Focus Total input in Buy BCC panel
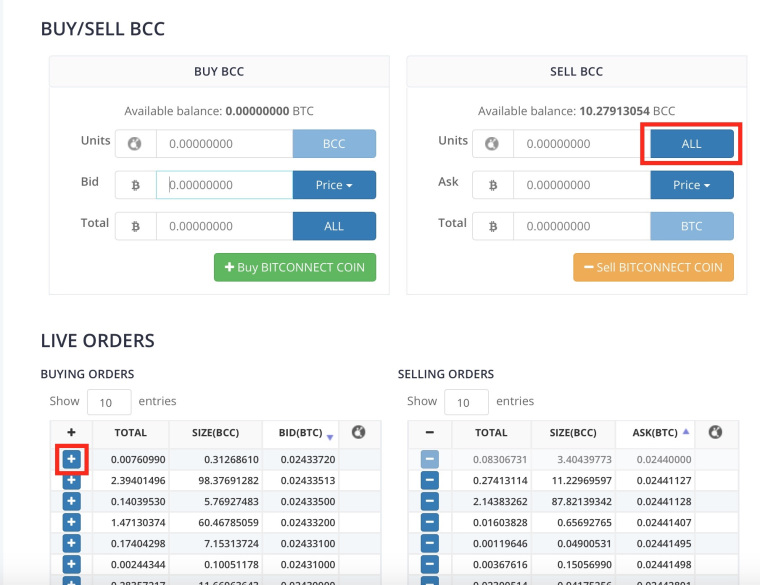The height and width of the screenshot is (585, 760). [x=224, y=226]
